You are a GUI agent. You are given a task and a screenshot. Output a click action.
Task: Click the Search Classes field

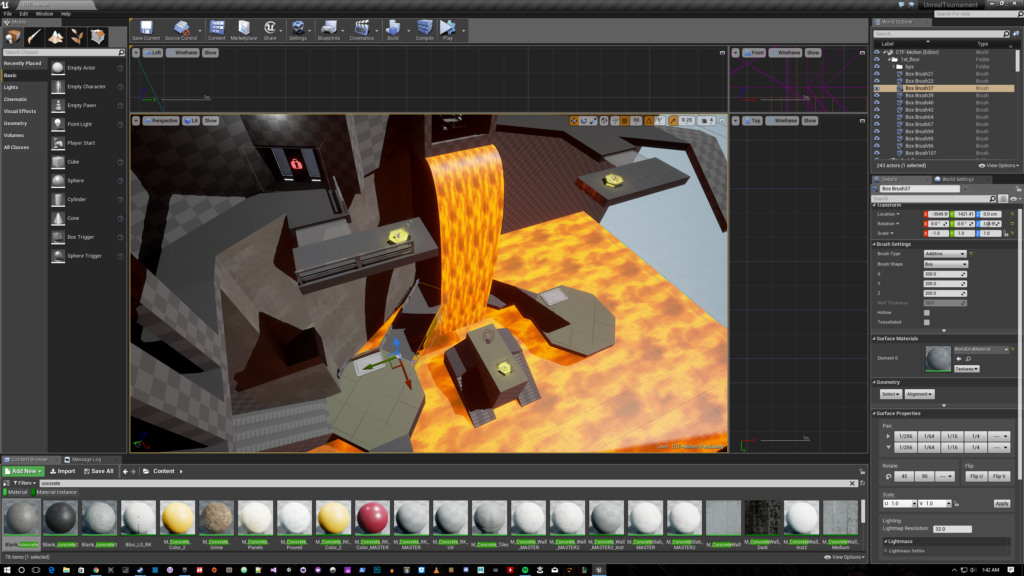click(x=63, y=52)
